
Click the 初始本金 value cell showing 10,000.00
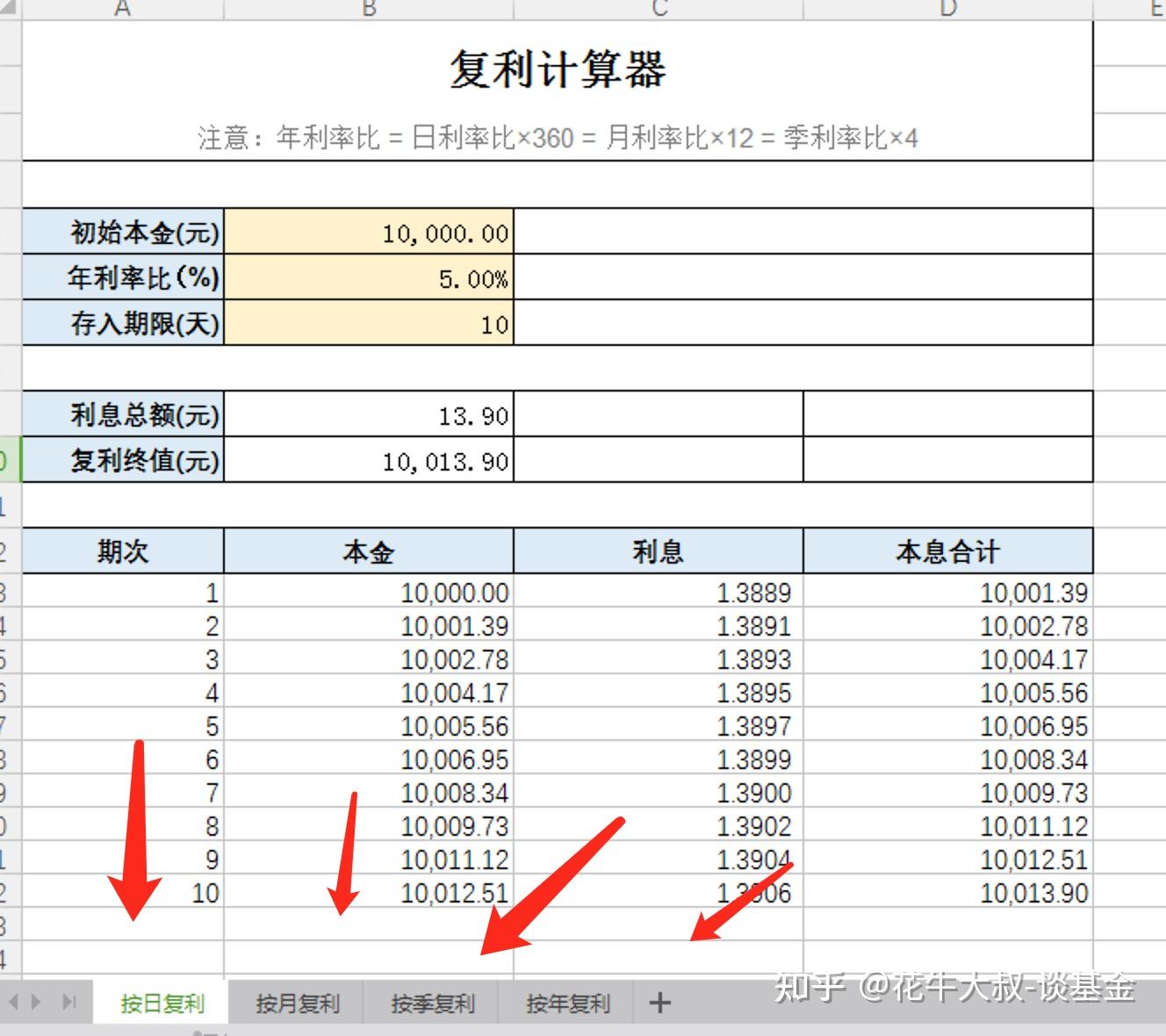pyautogui.click(x=369, y=233)
